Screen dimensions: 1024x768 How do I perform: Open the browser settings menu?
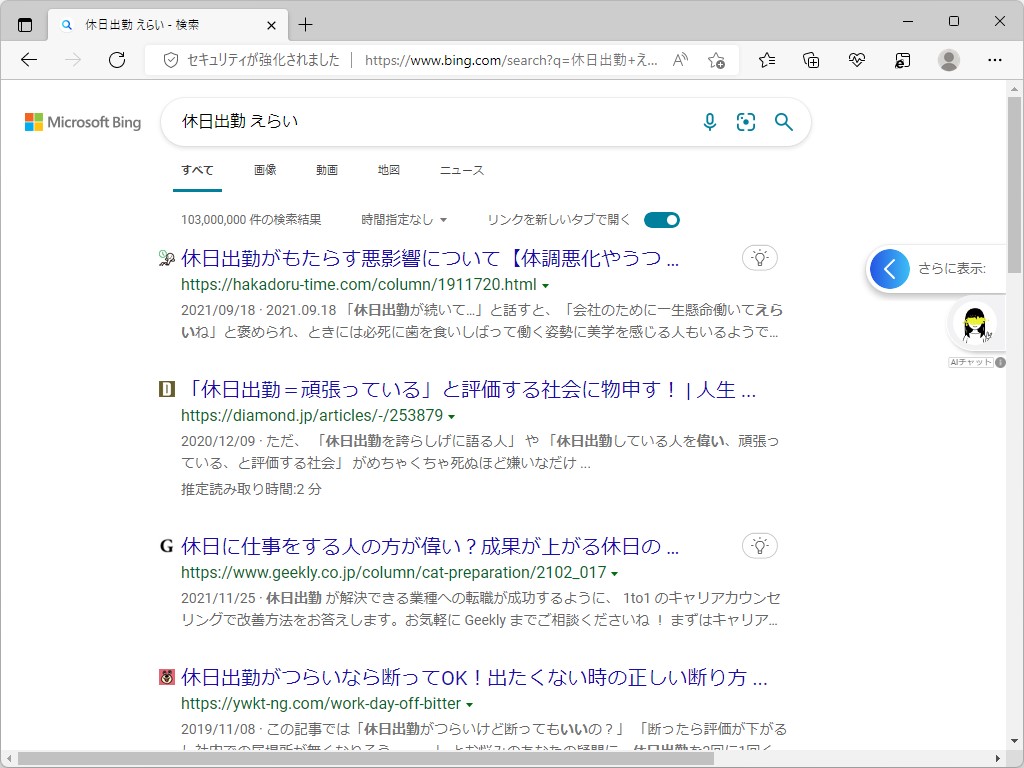point(995,60)
